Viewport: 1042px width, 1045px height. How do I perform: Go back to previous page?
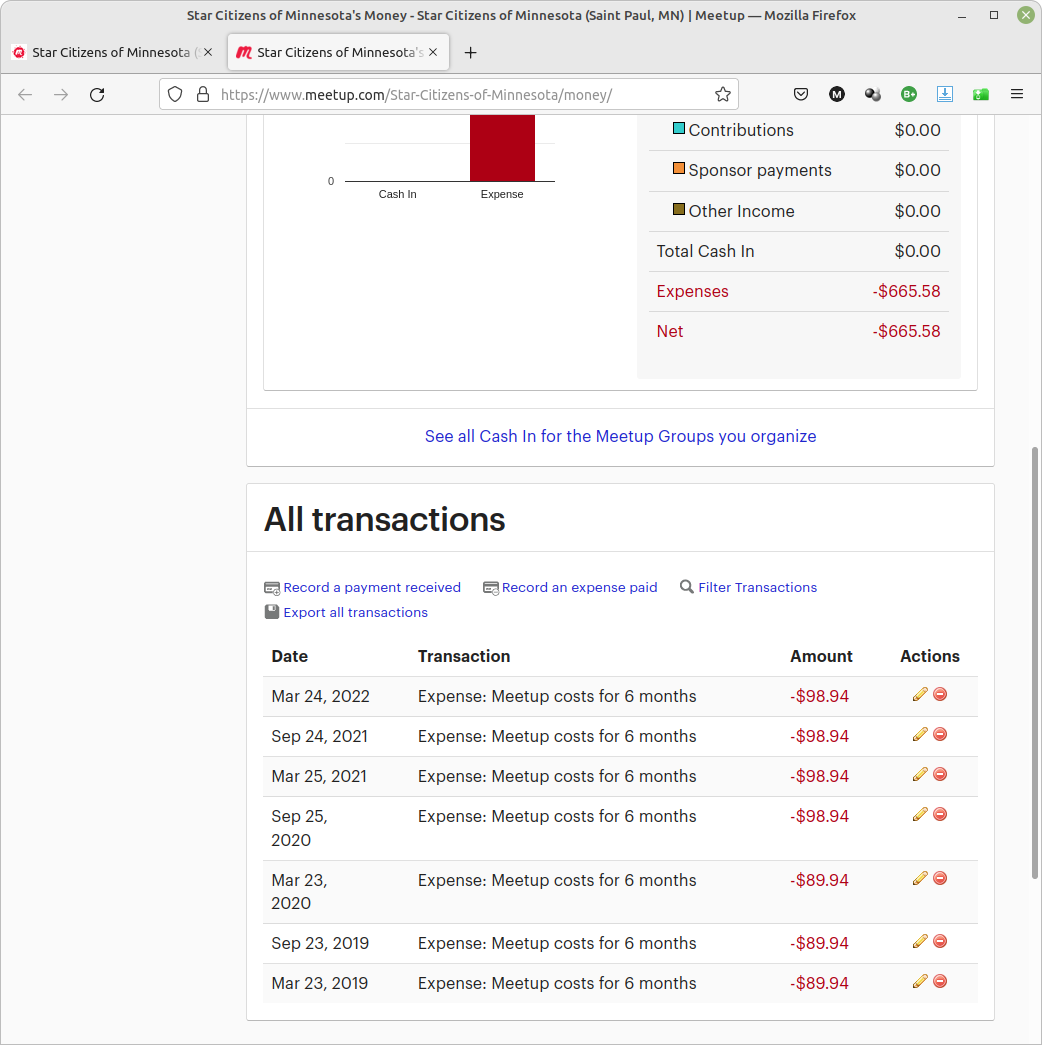(x=25, y=95)
